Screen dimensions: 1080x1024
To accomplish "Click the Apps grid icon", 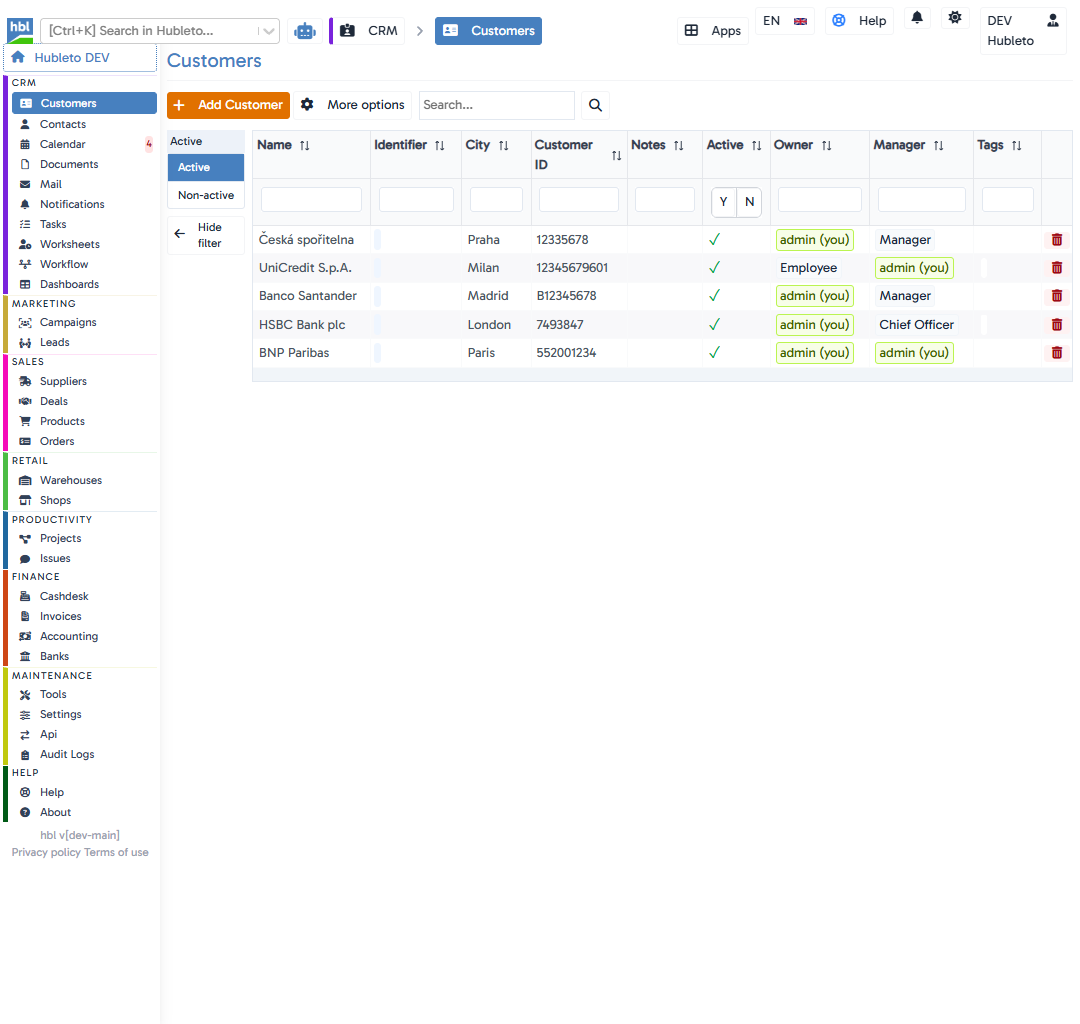I will tap(712, 30).
